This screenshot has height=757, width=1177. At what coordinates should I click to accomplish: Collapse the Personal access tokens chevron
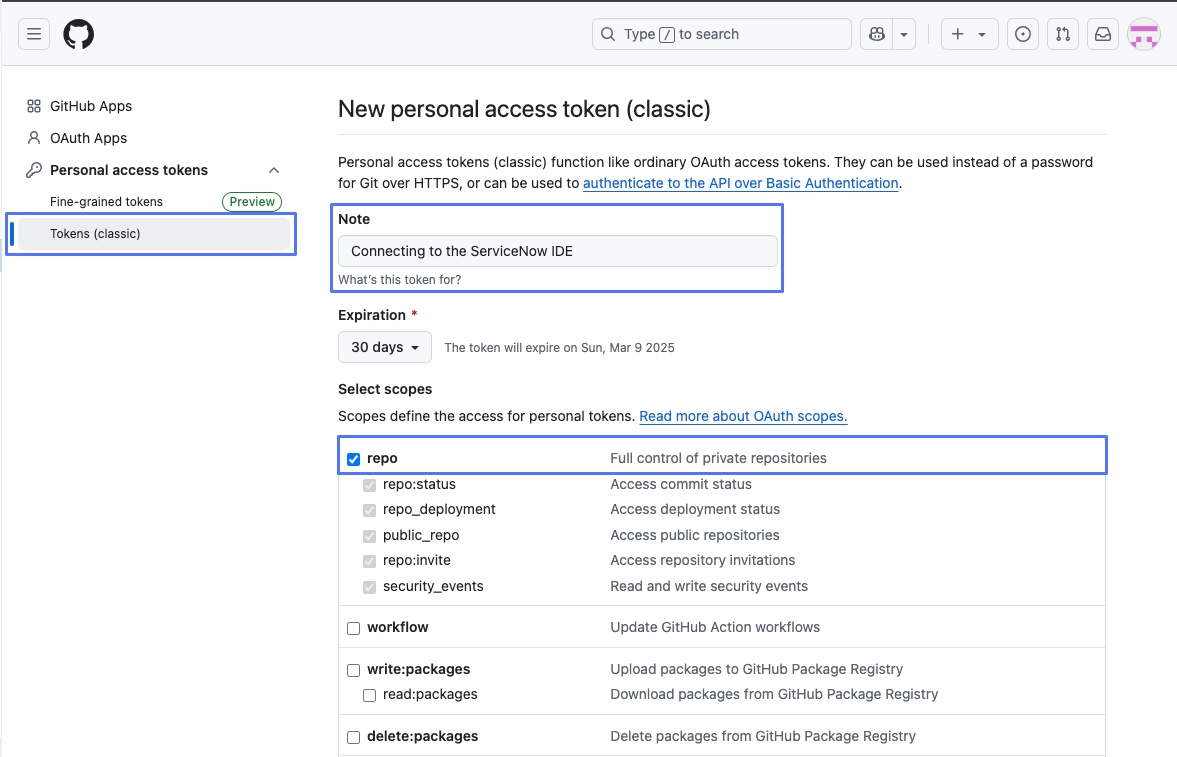pos(274,170)
